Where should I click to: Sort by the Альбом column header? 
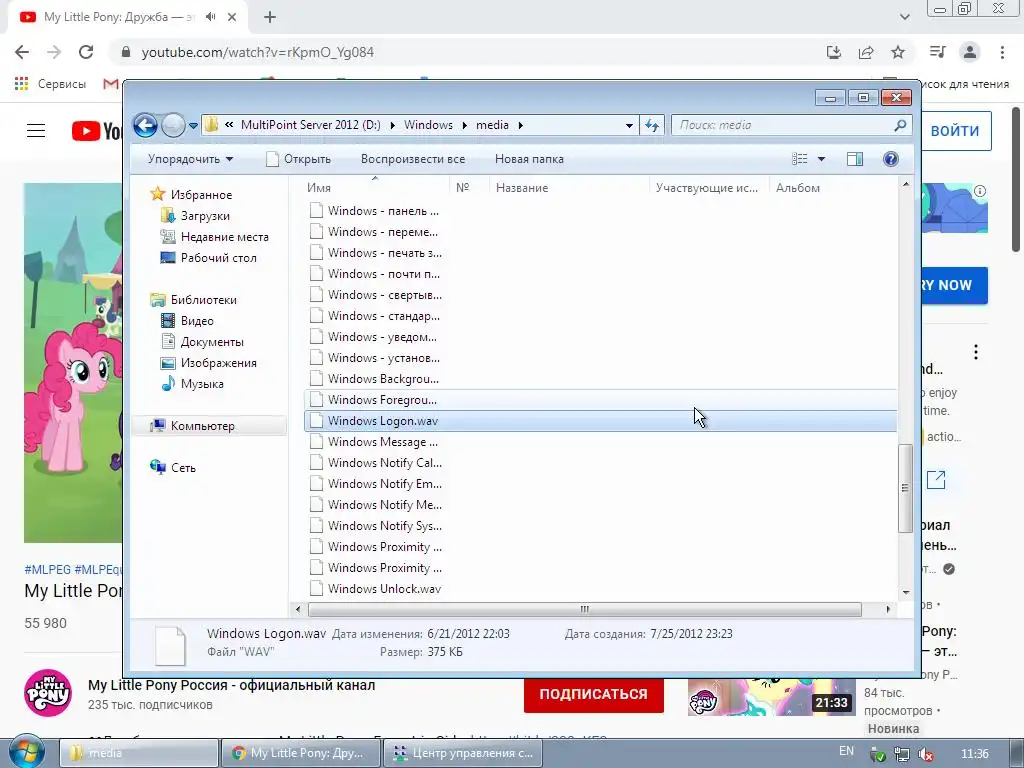[831, 187]
